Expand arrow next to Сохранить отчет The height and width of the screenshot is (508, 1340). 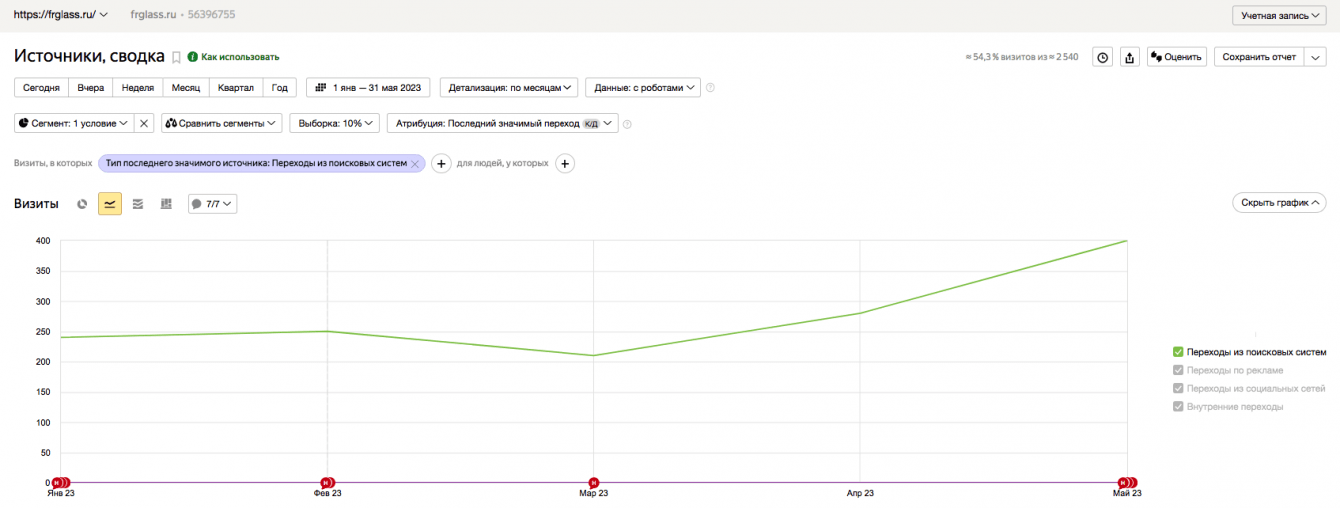coord(1315,57)
